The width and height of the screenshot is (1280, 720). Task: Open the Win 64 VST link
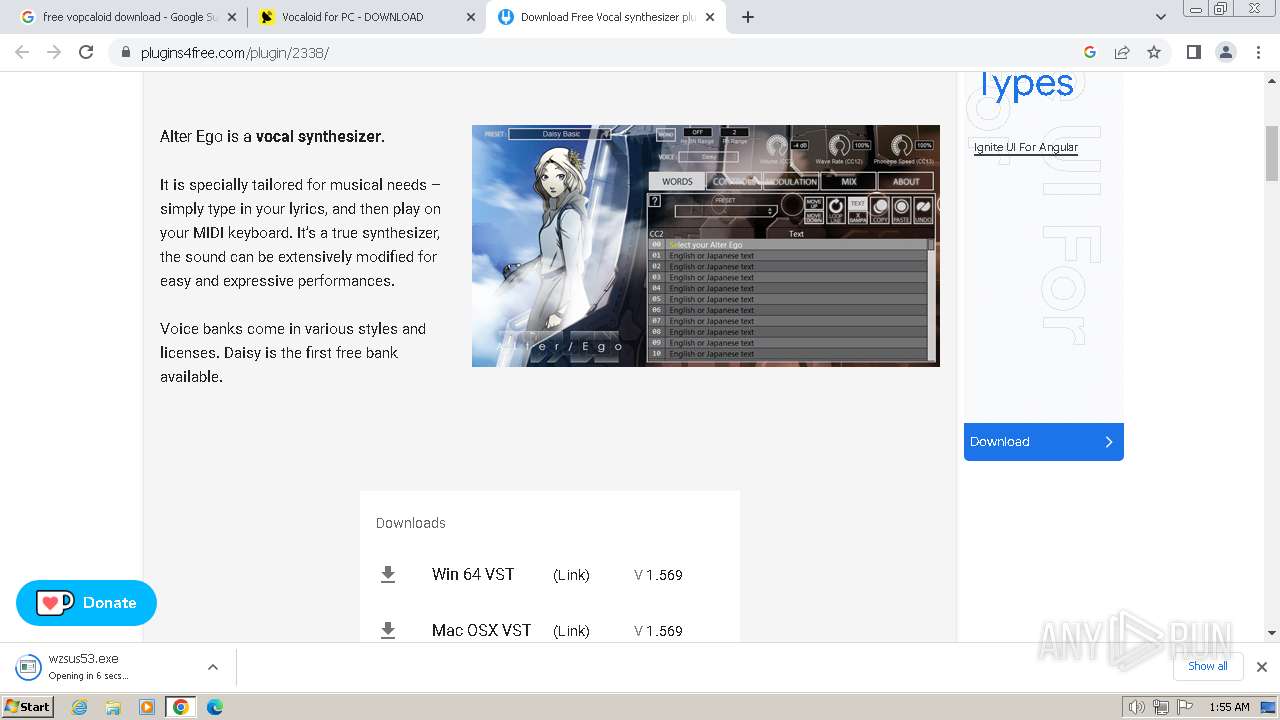coord(571,575)
